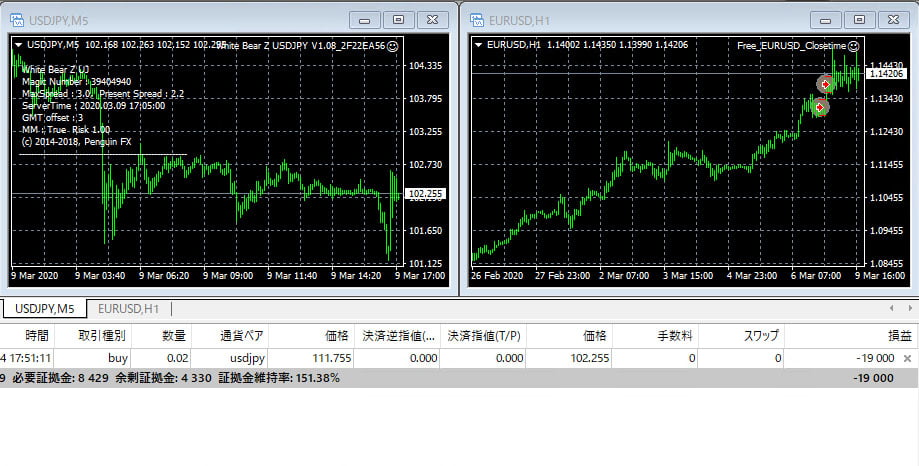
Task: Restore the USDJPY,M5 chart window
Action: [399, 19]
